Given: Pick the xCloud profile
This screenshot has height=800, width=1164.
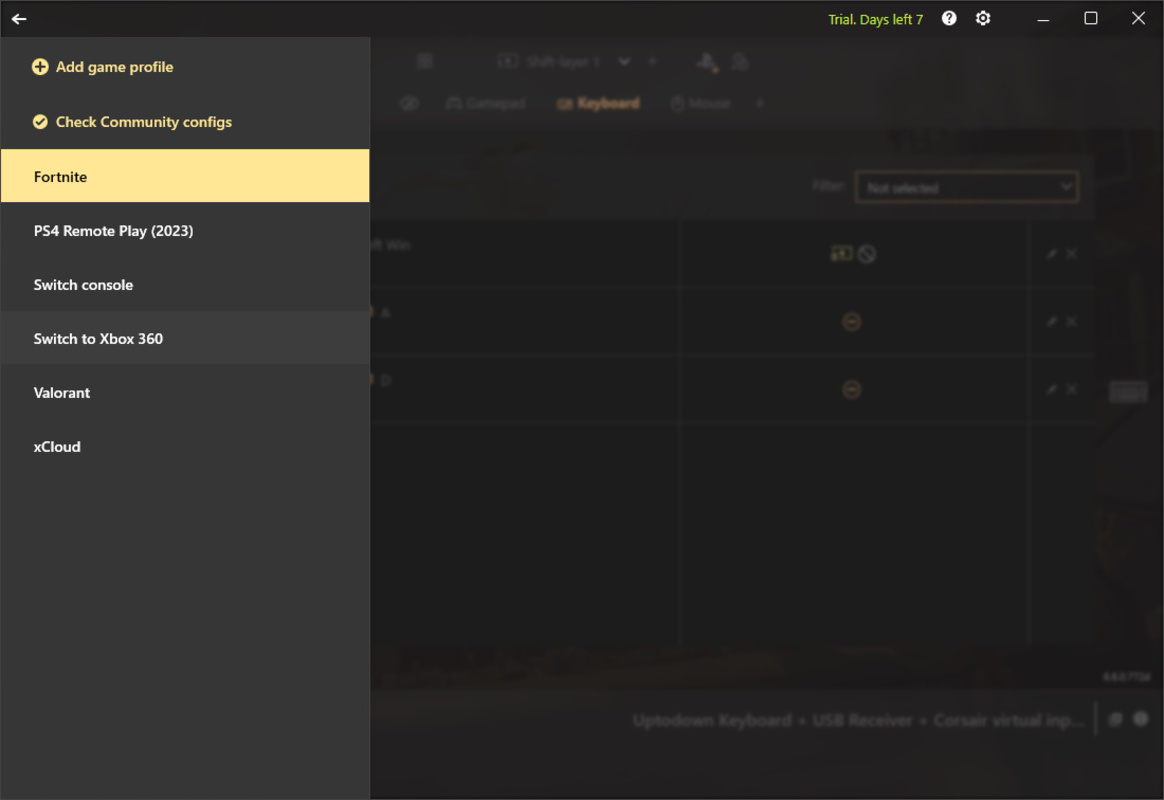Looking at the screenshot, I should 185,447.
